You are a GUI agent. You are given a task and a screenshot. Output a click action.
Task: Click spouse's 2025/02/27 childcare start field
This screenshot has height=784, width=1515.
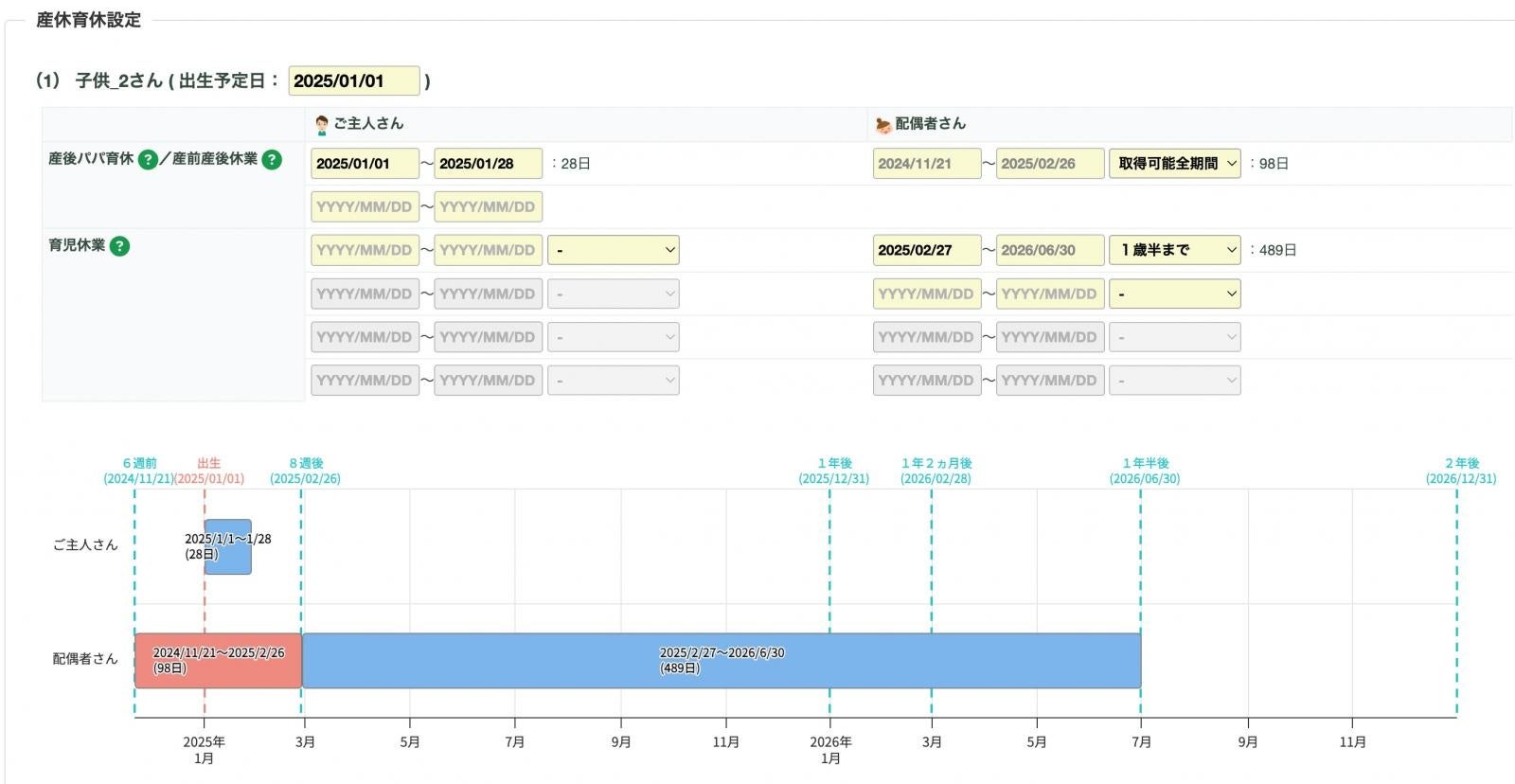click(x=927, y=250)
